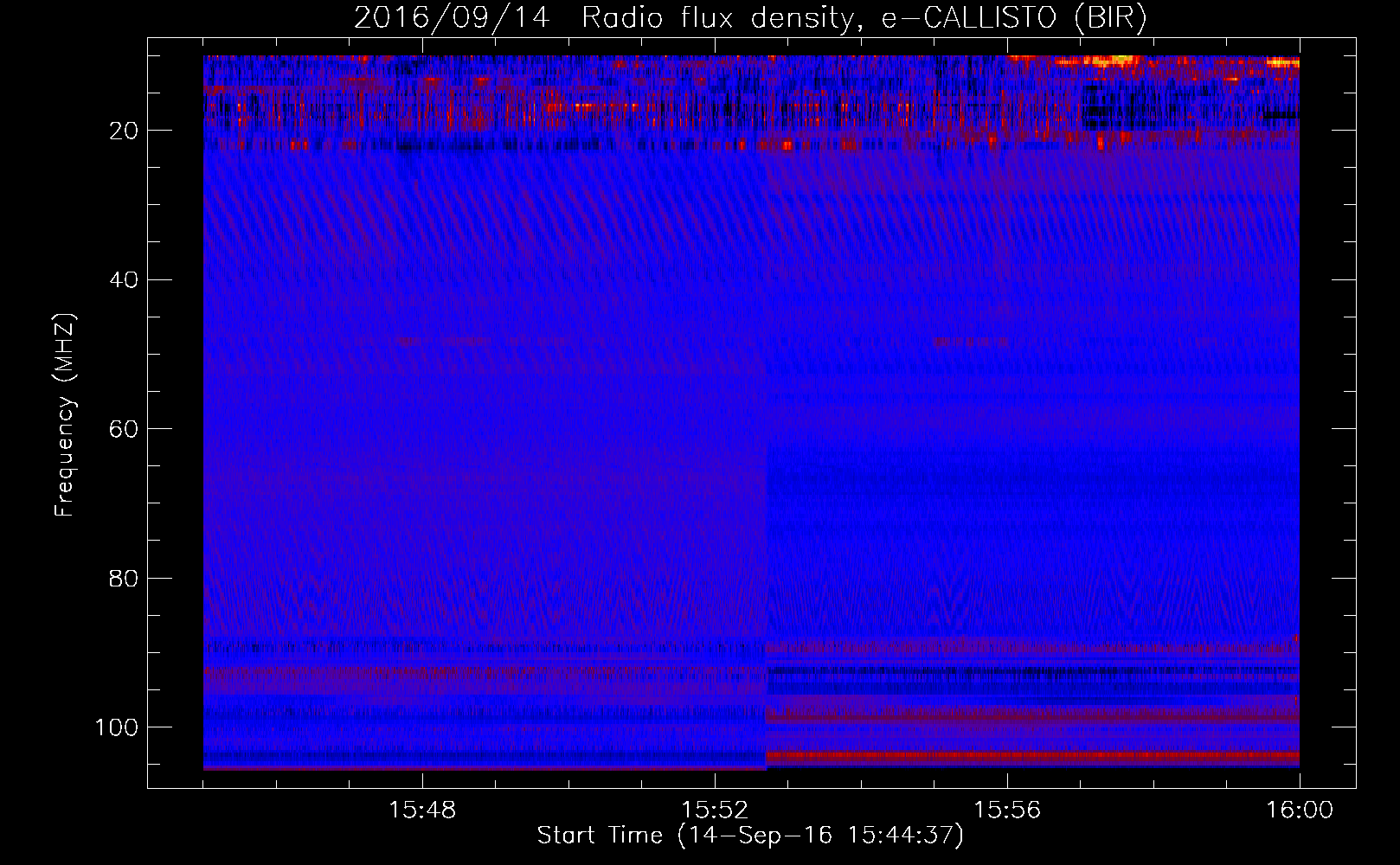Click the 15:52 time tick label

pyautogui.click(x=715, y=811)
